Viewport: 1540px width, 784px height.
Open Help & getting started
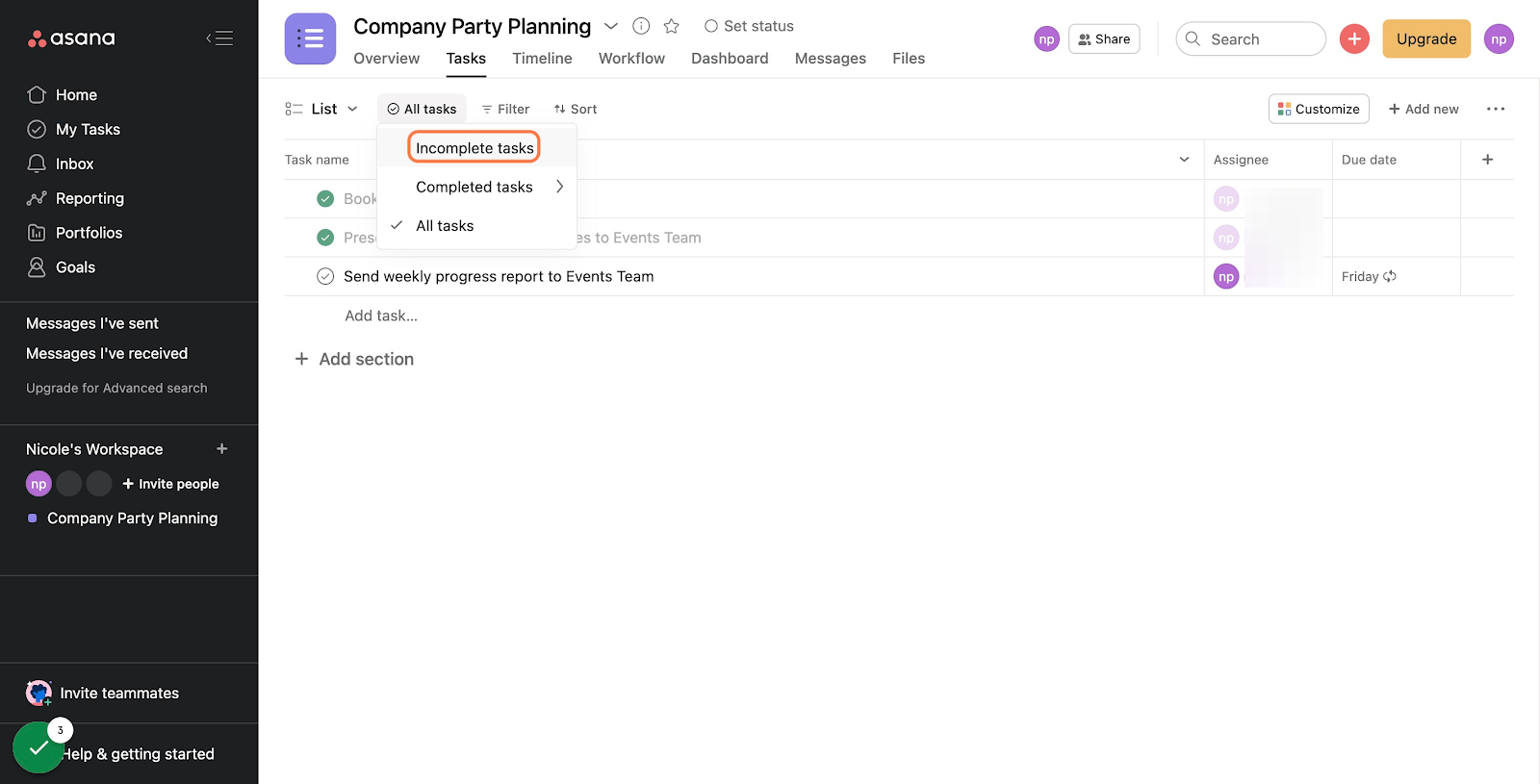click(x=139, y=754)
